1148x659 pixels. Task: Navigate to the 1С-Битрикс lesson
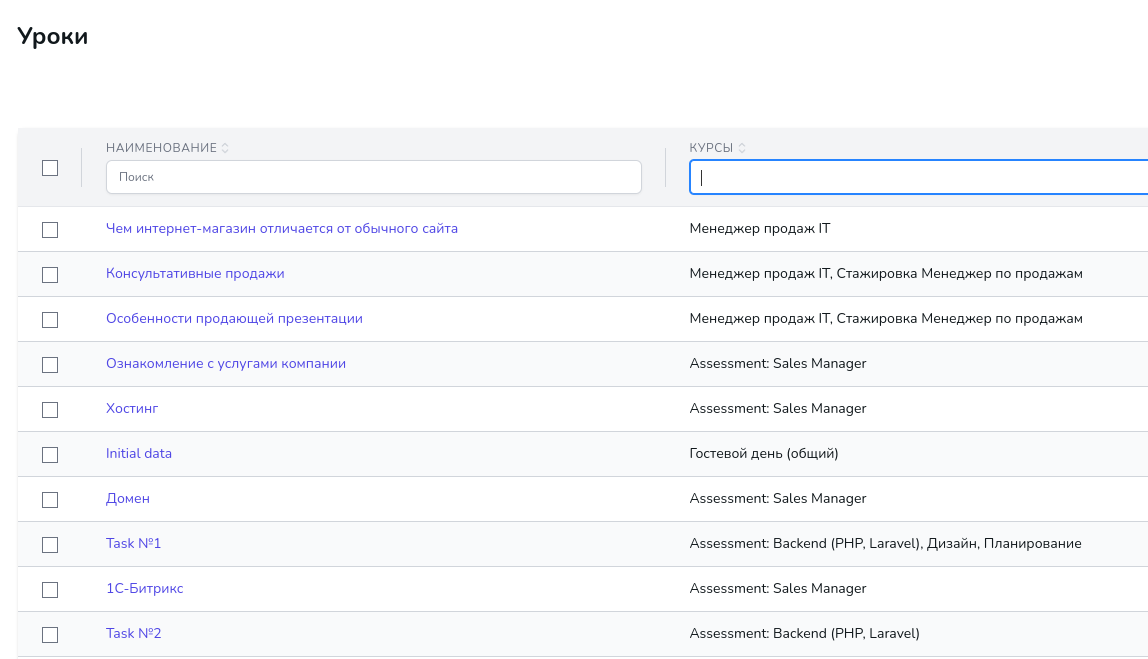145,589
